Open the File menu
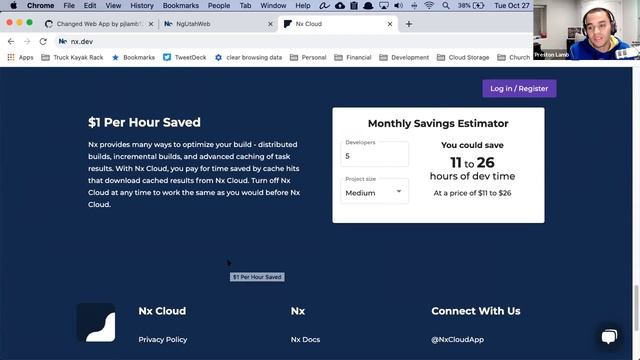The height and width of the screenshot is (360, 640). pyautogui.click(x=69, y=5)
